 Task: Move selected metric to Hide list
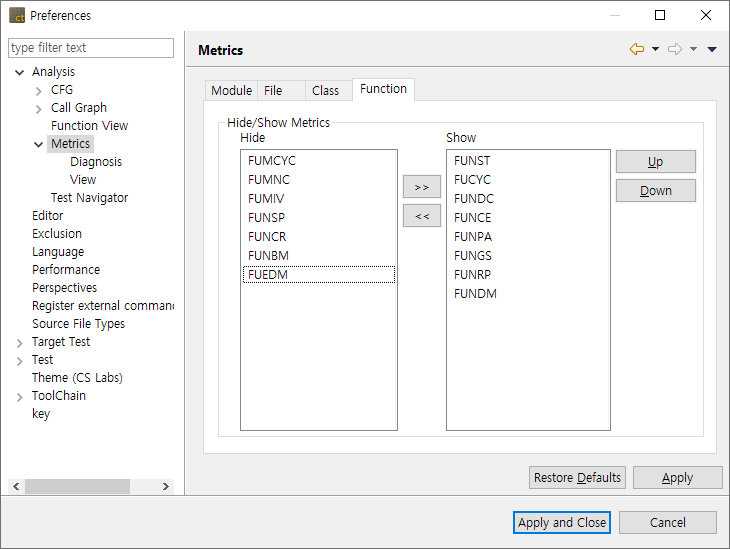point(421,215)
